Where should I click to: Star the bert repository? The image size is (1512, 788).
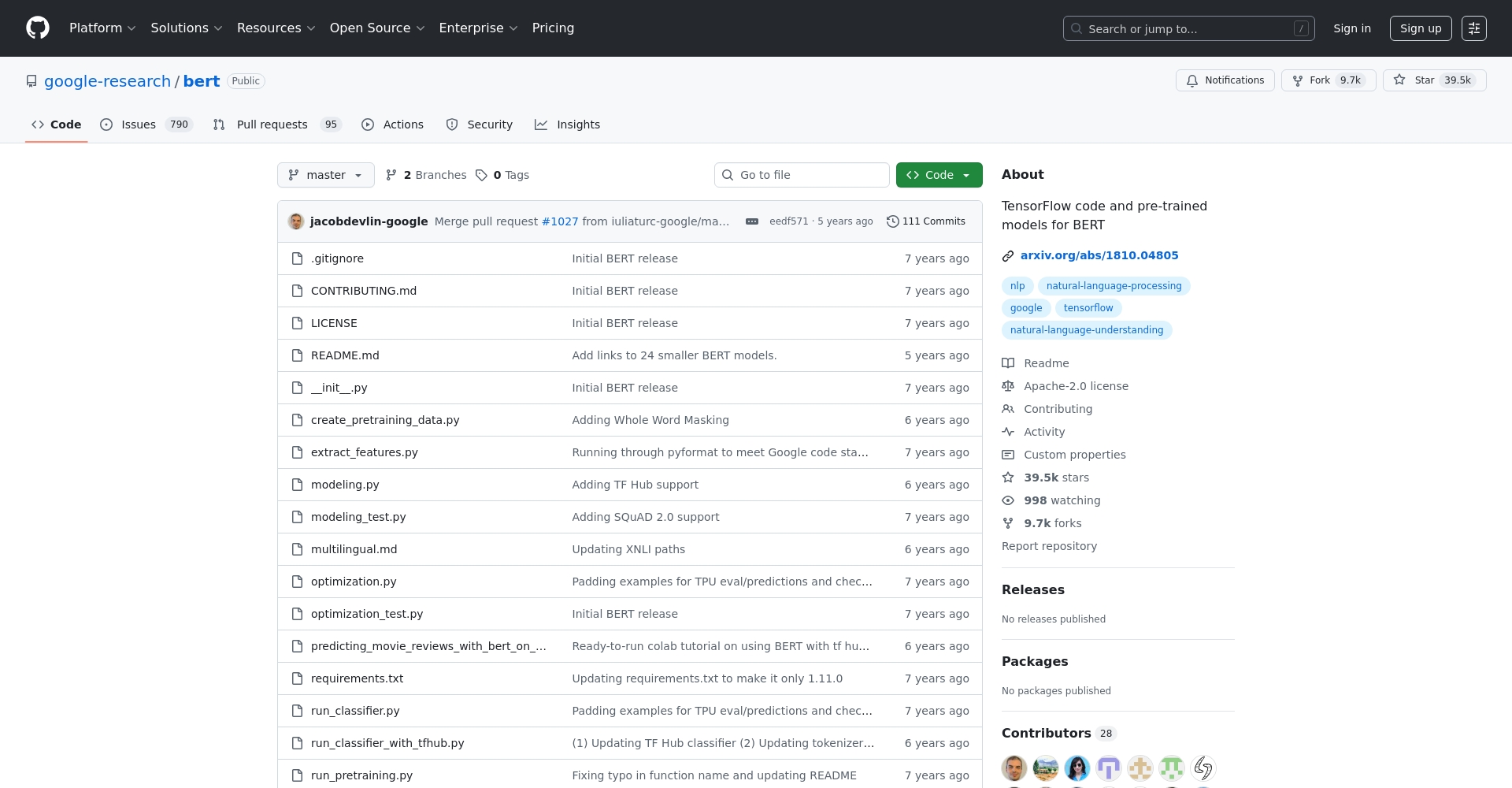click(x=1434, y=80)
